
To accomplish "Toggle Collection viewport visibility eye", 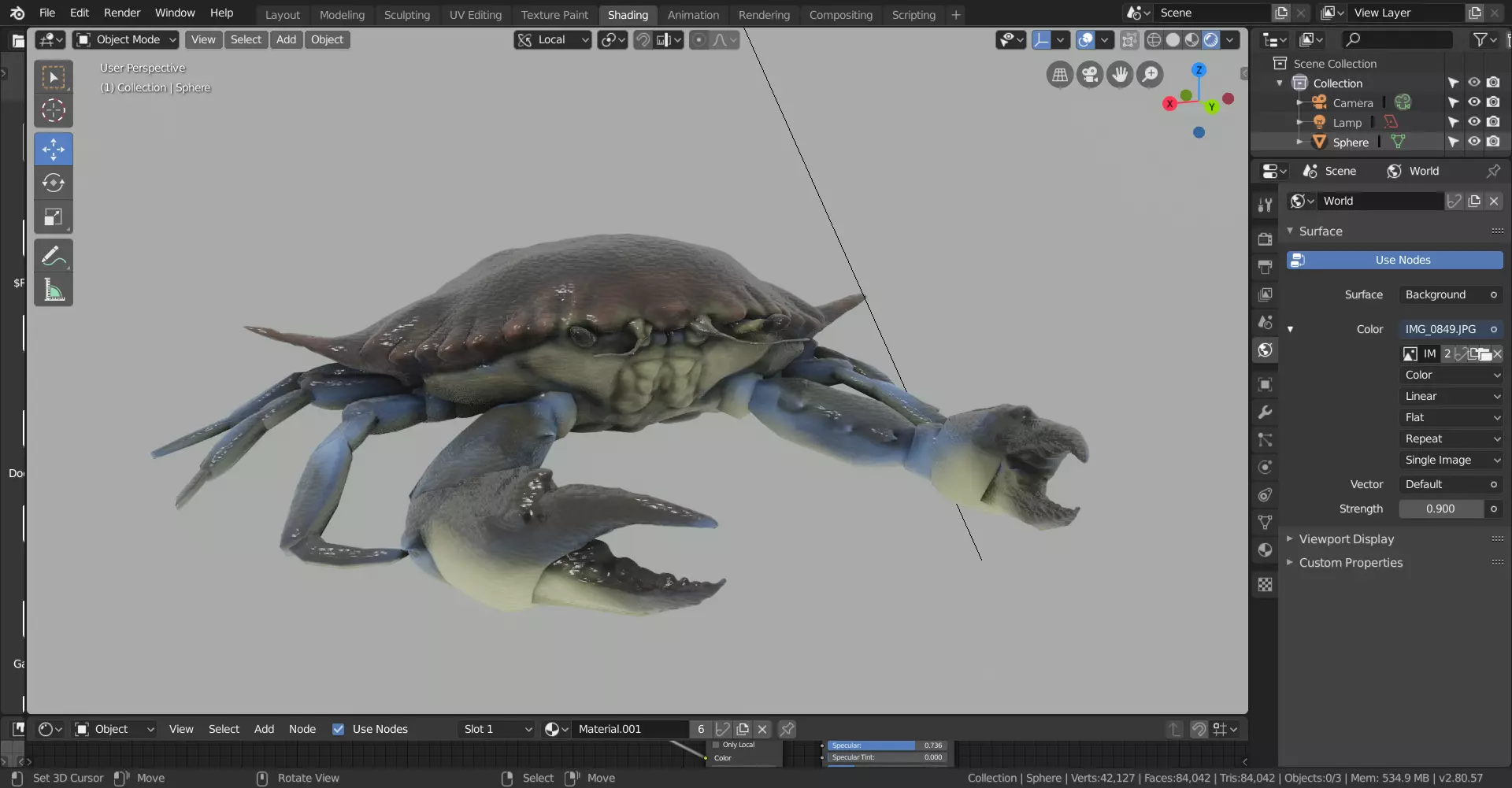I will 1473,83.
